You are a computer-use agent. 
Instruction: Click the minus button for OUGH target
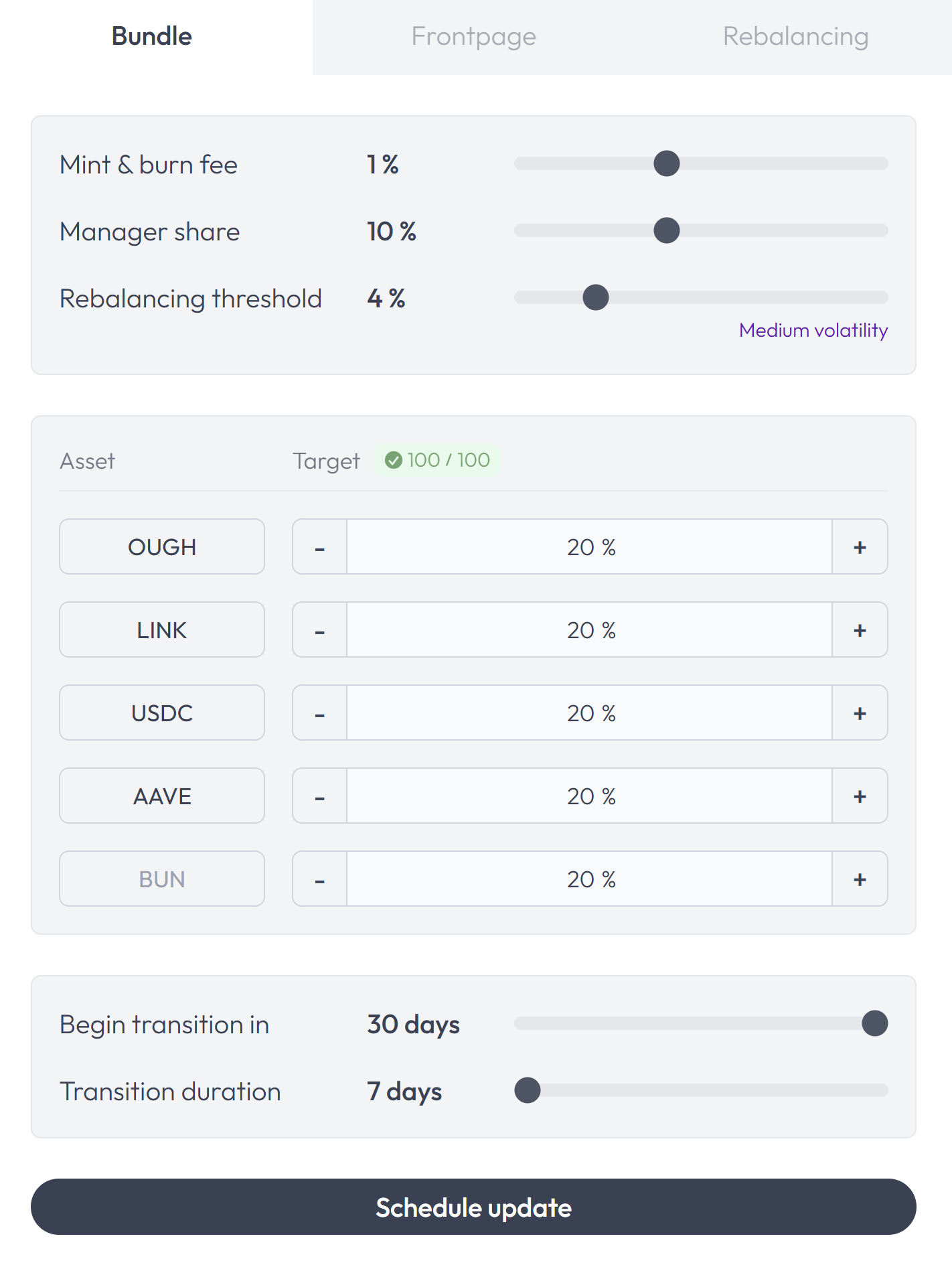click(x=320, y=547)
